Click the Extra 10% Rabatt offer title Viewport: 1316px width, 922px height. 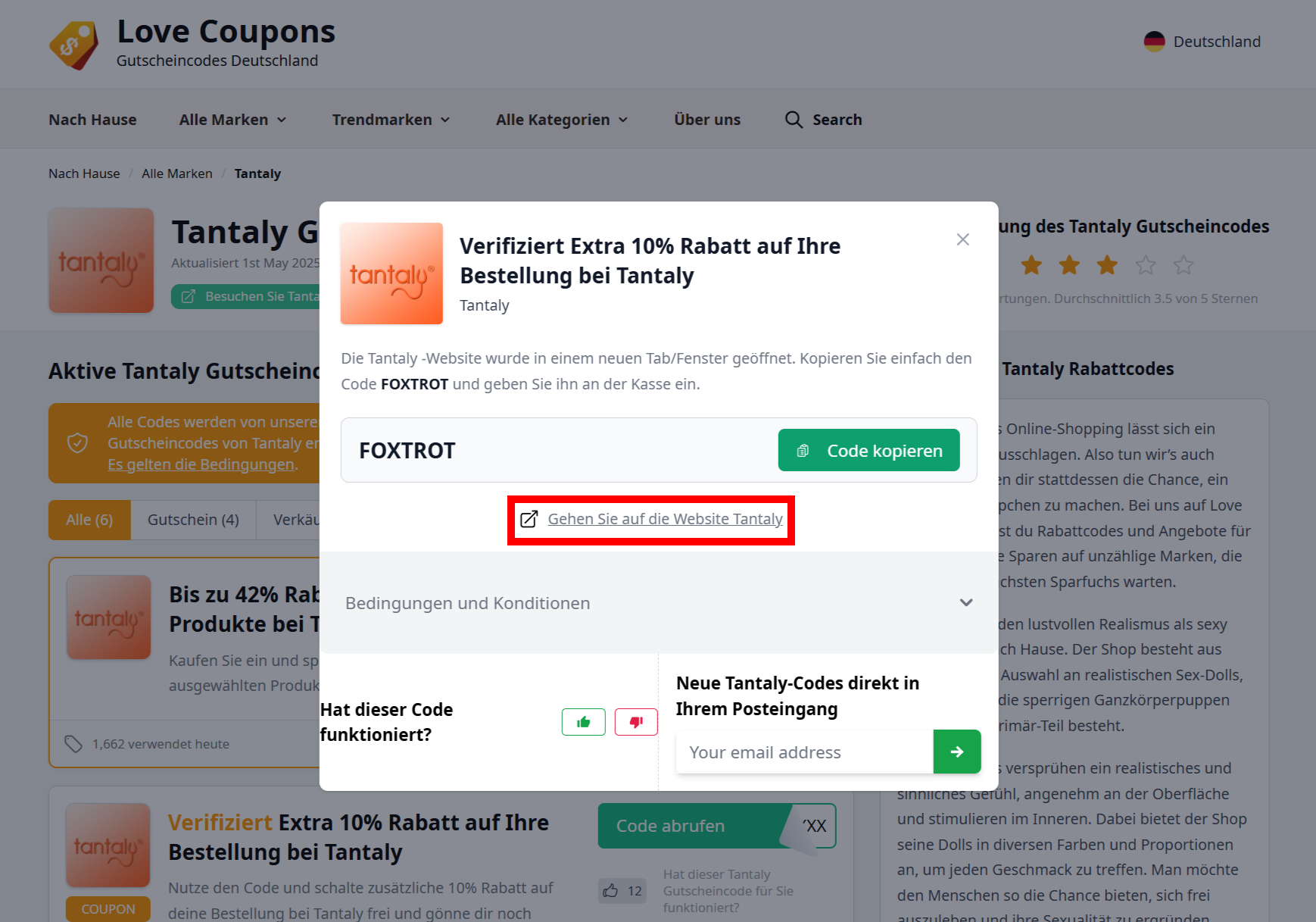(358, 837)
